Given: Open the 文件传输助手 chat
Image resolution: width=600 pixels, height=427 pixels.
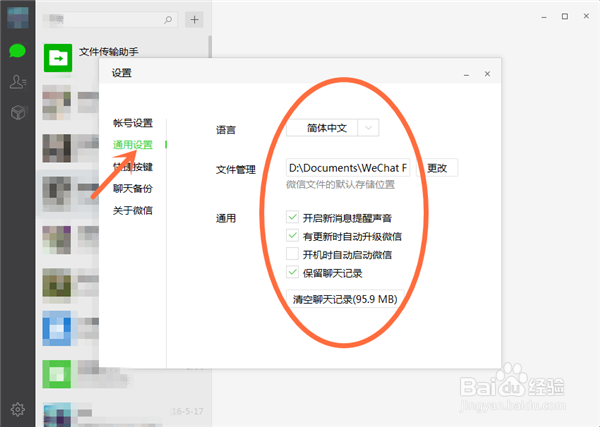Looking at the screenshot, I should [x=123, y=58].
